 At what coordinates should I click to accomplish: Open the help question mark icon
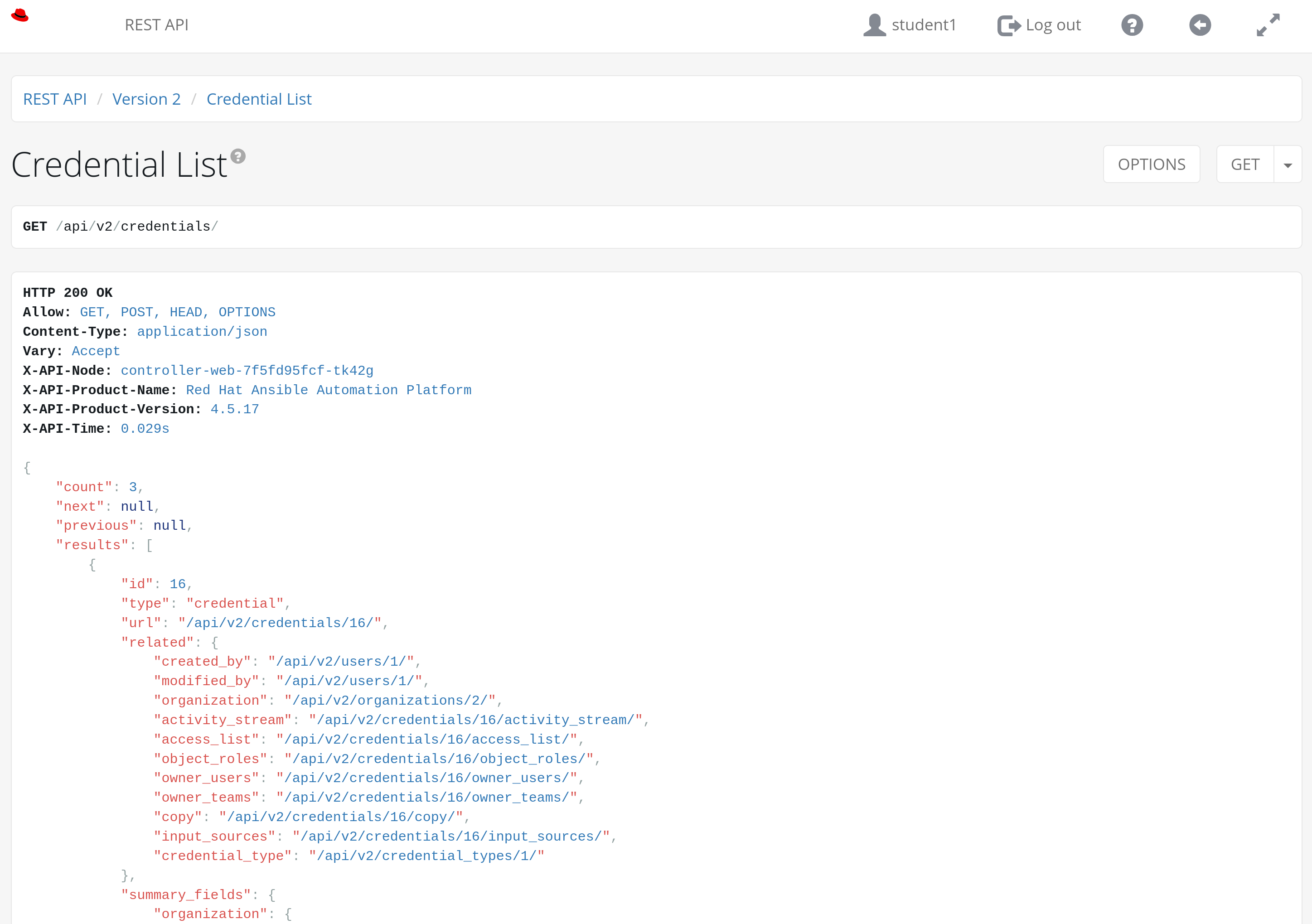pyautogui.click(x=1132, y=25)
